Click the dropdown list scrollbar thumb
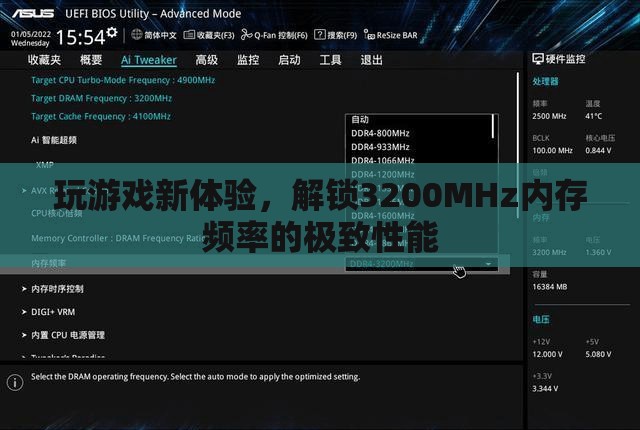Viewport: 640px width, 430px height. [x=493, y=126]
